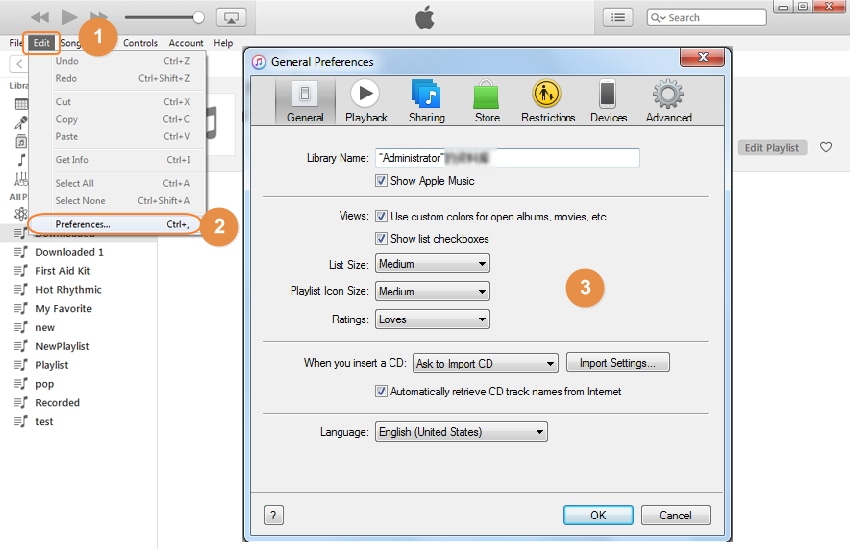Open the Language dropdown
Viewport: 850px width, 549px height.
pyautogui.click(x=461, y=432)
